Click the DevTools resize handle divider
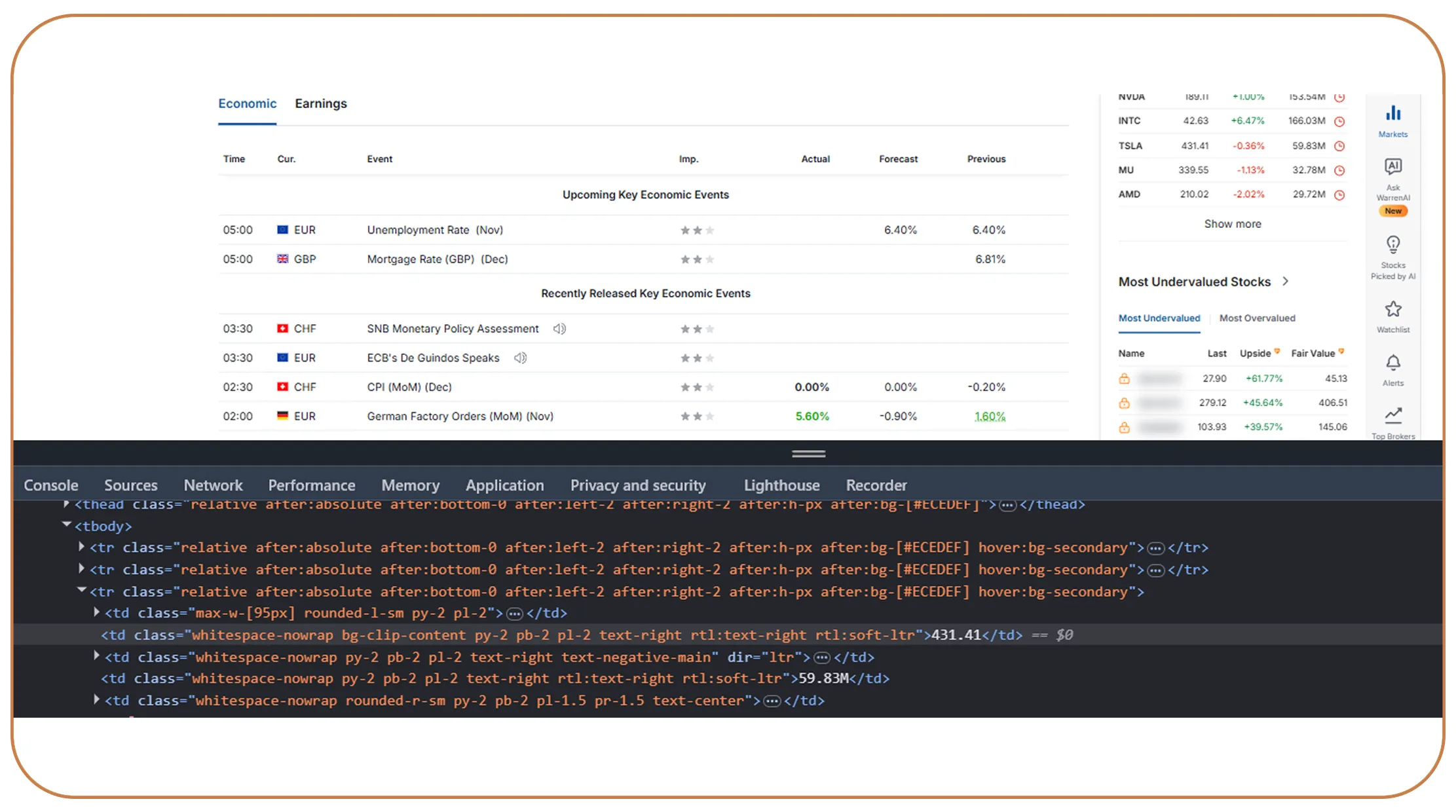 tap(808, 452)
